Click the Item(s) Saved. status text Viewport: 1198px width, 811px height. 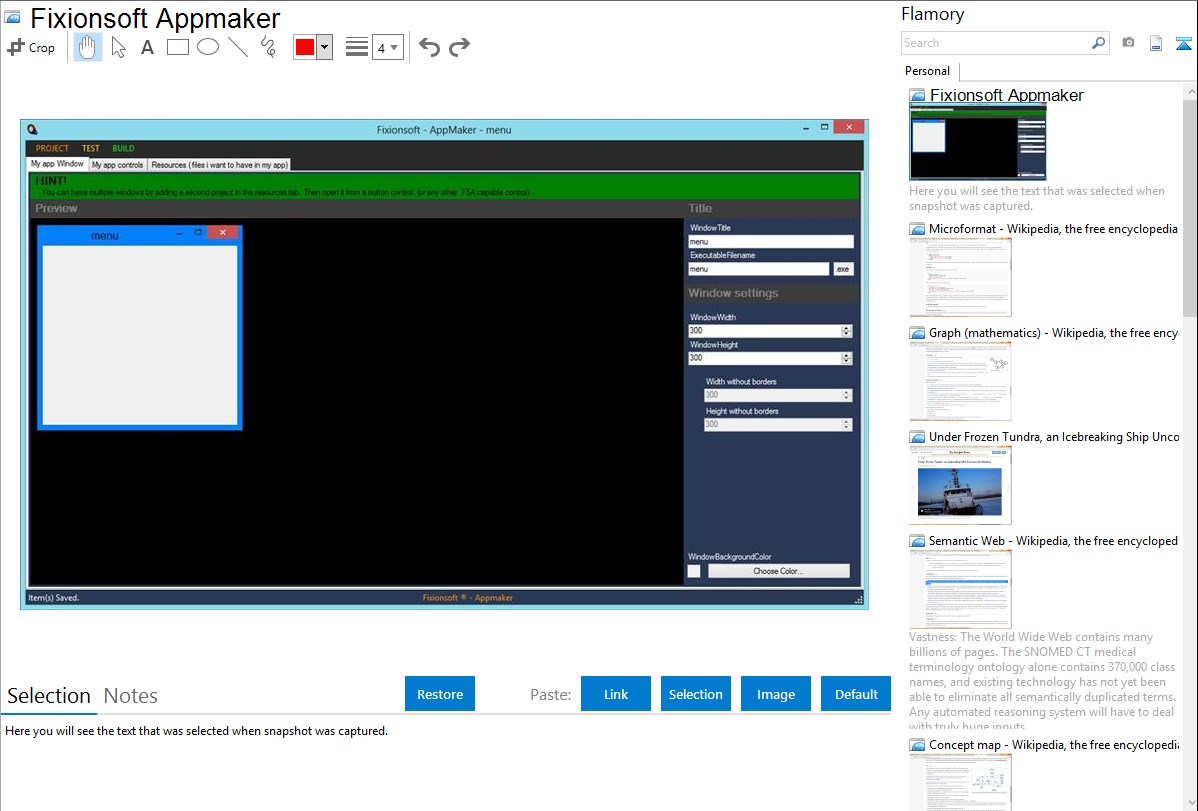53,598
